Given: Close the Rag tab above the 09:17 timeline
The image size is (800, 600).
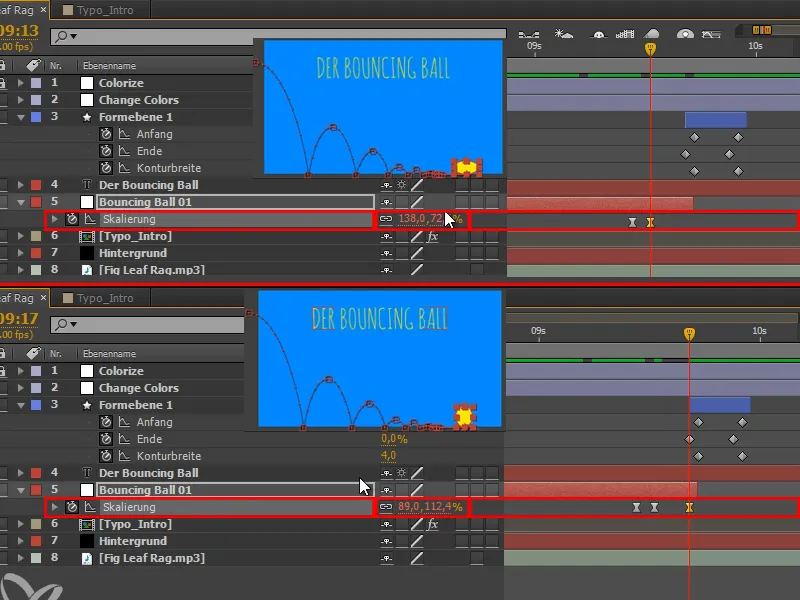Looking at the screenshot, I should click(43, 297).
